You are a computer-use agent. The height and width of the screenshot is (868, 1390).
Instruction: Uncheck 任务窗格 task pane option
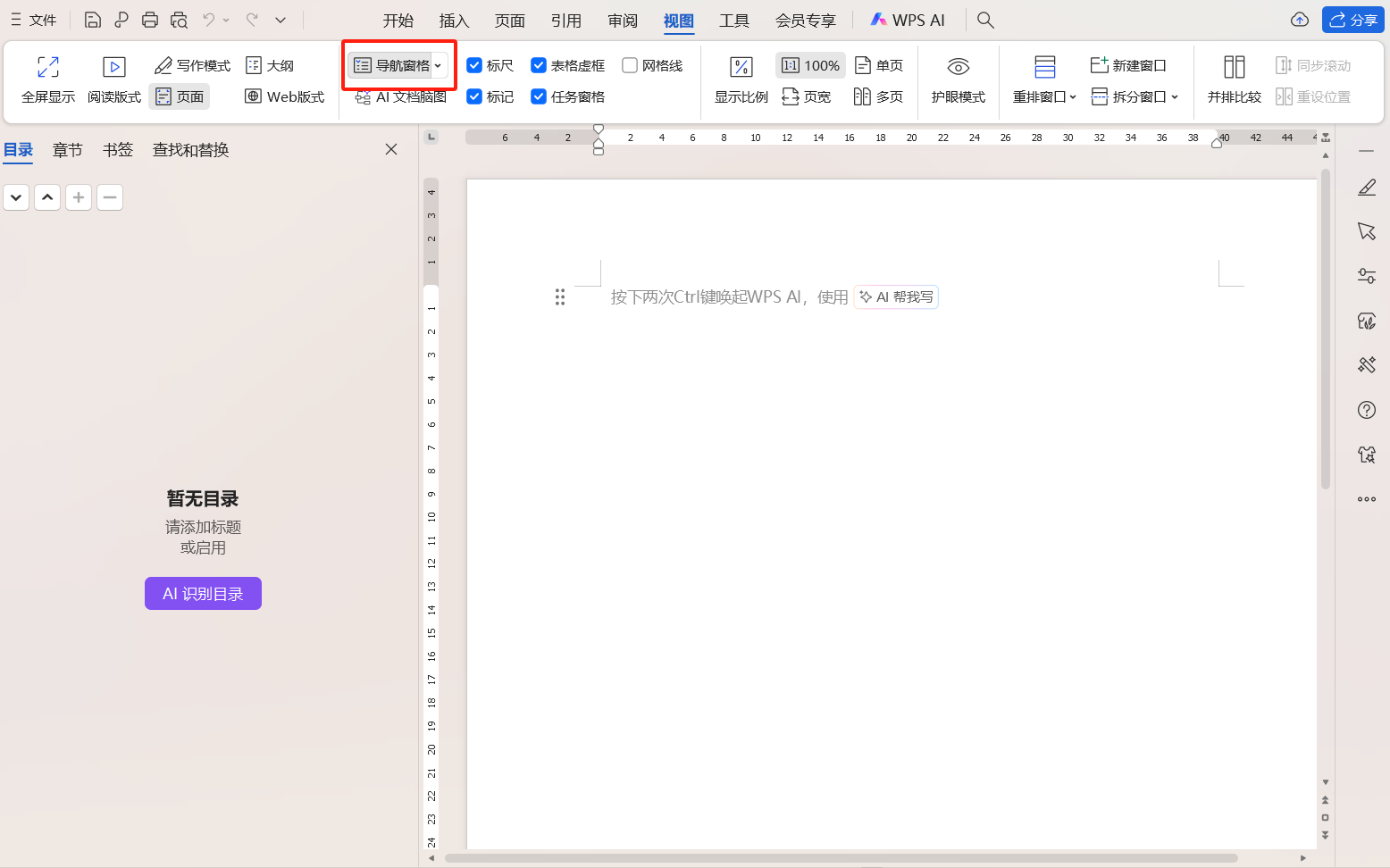[538, 96]
